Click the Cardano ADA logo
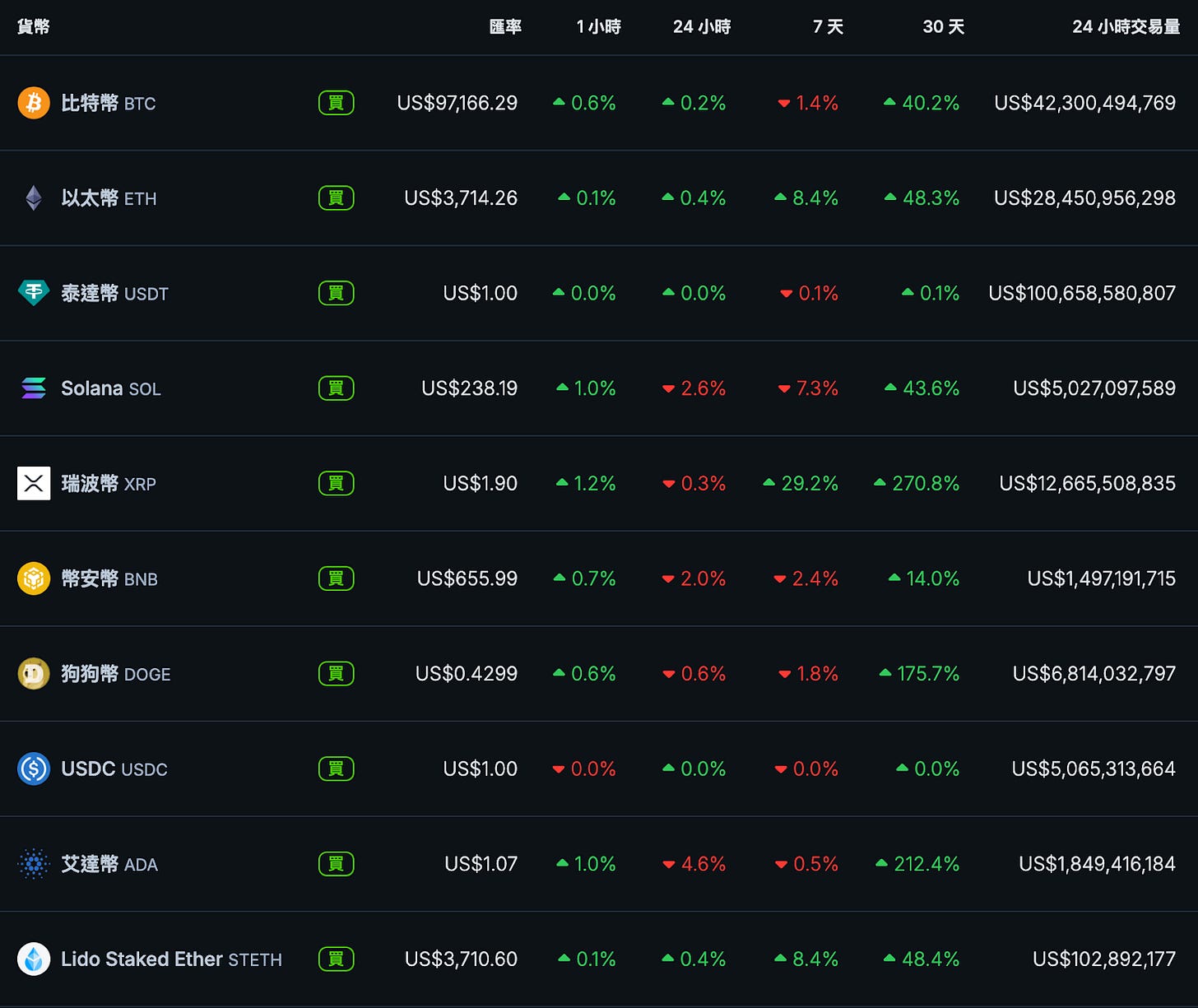This screenshot has width=1198, height=1008. click(34, 864)
